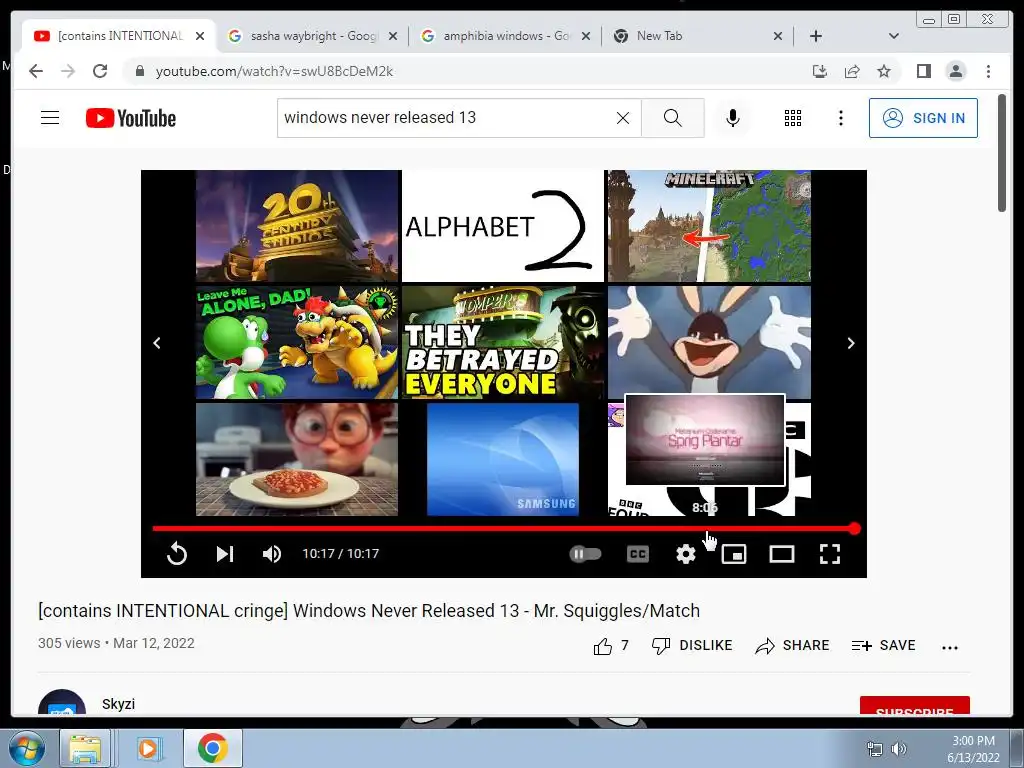Enter fullscreen mode
The width and height of the screenshot is (1024, 768).
click(829, 554)
